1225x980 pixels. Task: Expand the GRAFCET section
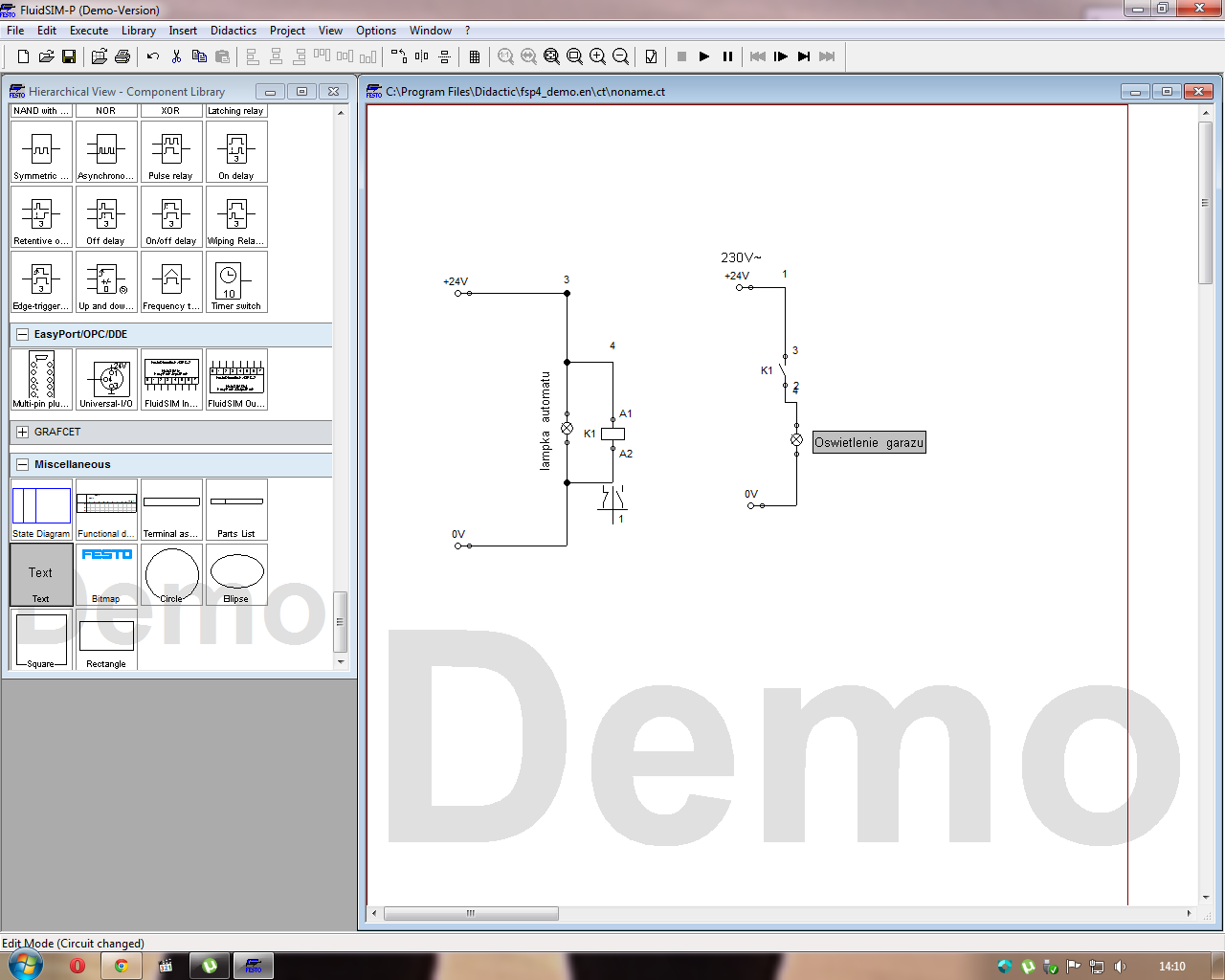(x=22, y=433)
